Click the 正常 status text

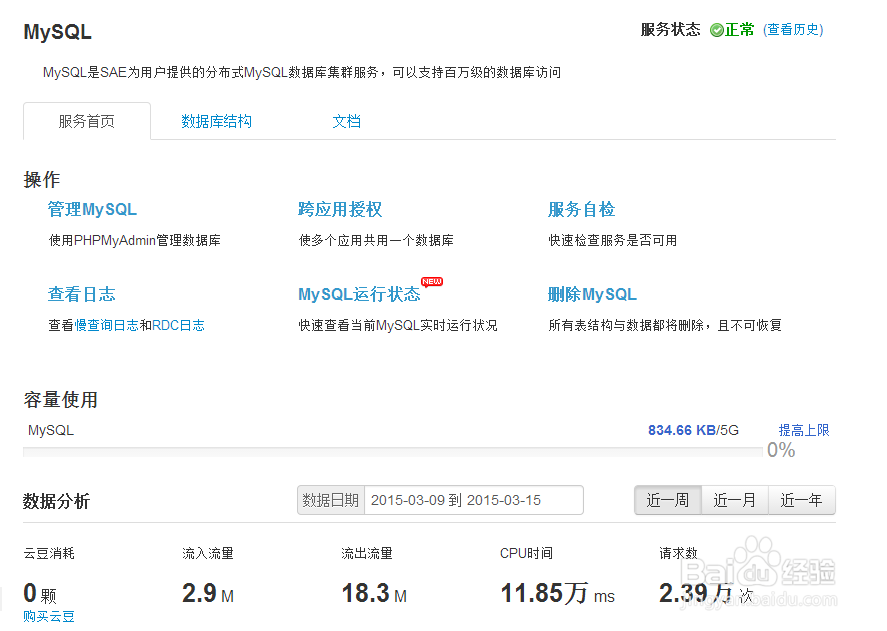(x=739, y=29)
